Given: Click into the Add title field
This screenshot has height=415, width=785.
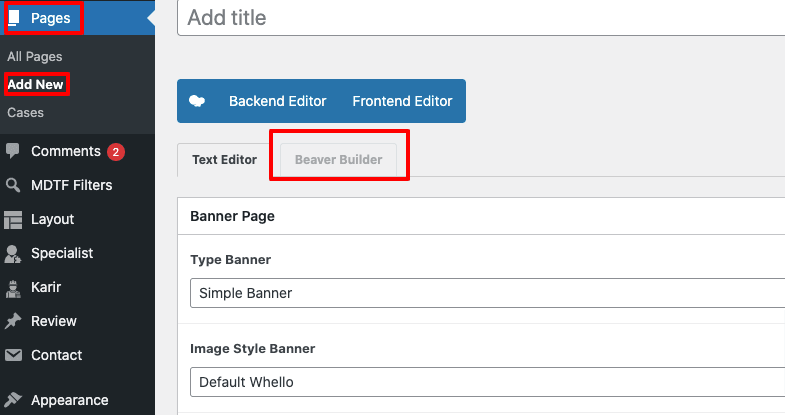Looking at the screenshot, I should [x=480, y=18].
